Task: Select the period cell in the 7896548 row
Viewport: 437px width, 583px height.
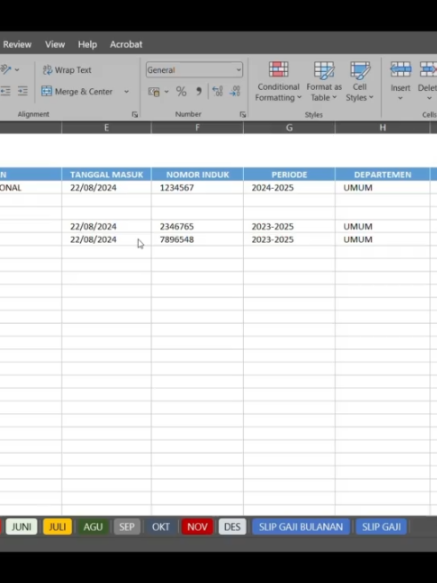Action: 289,239
